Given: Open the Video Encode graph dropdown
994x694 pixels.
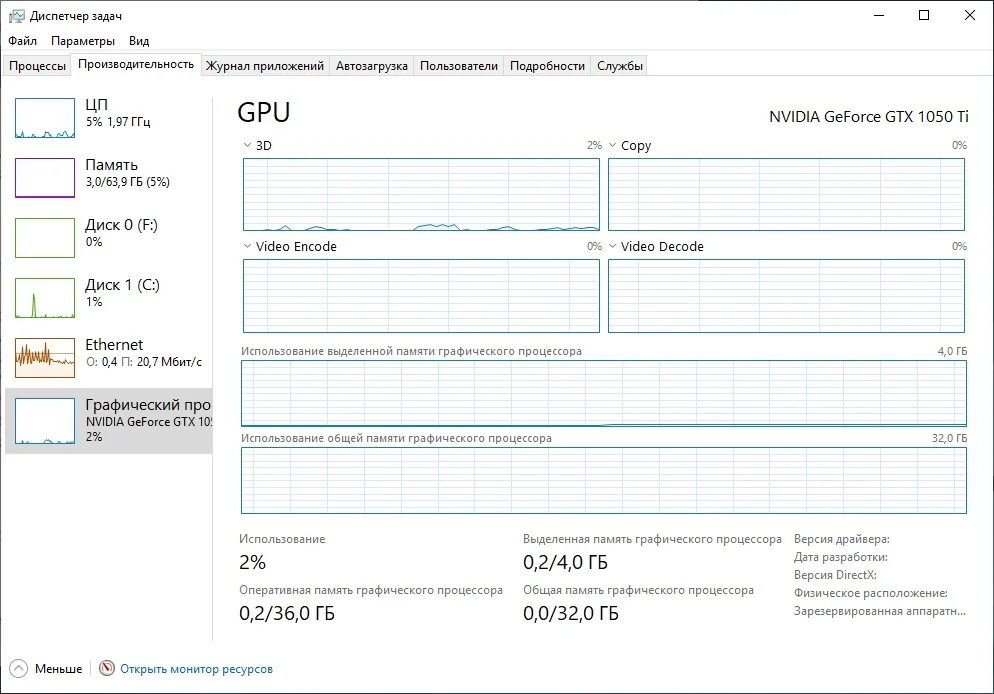Looking at the screenshot, I should [248, 247].
